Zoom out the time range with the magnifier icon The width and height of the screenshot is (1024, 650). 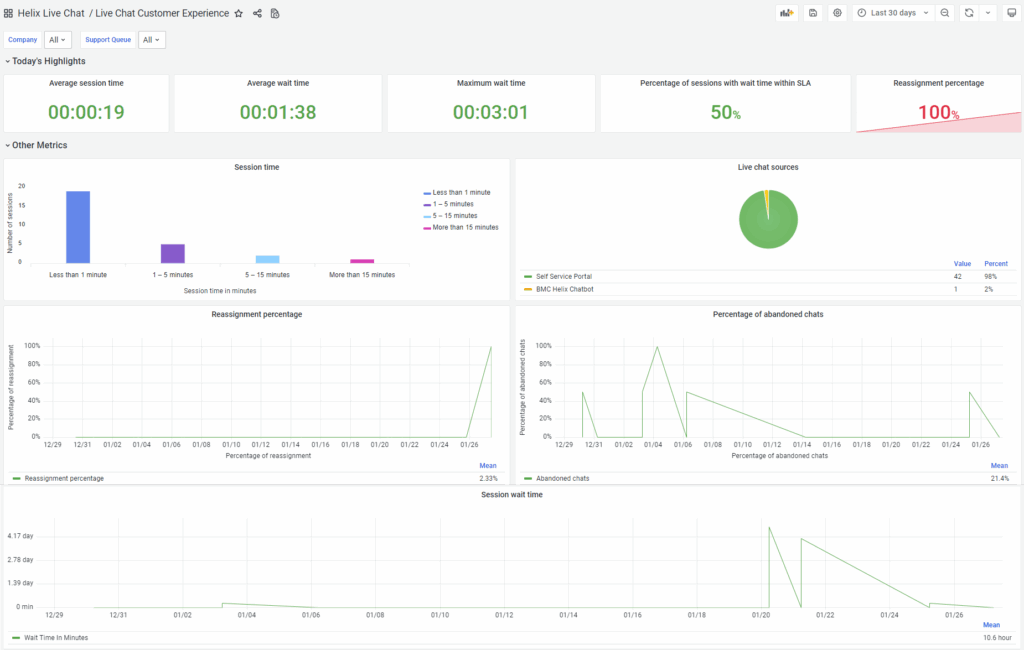(x=945, y=13)
